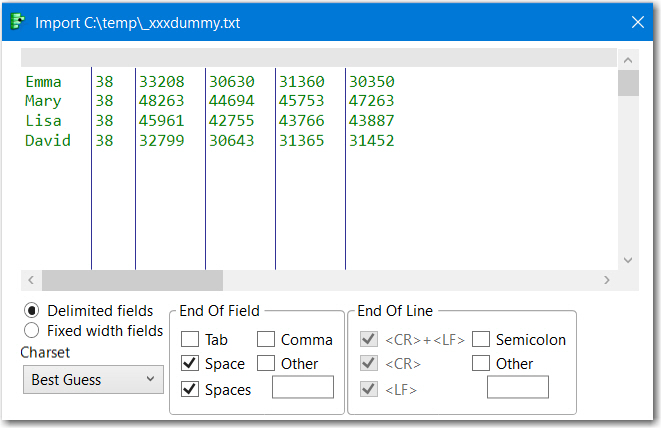661x428 pixels.
Task: Check the Other box under End Of Line
Action: (x=481, y=364)
